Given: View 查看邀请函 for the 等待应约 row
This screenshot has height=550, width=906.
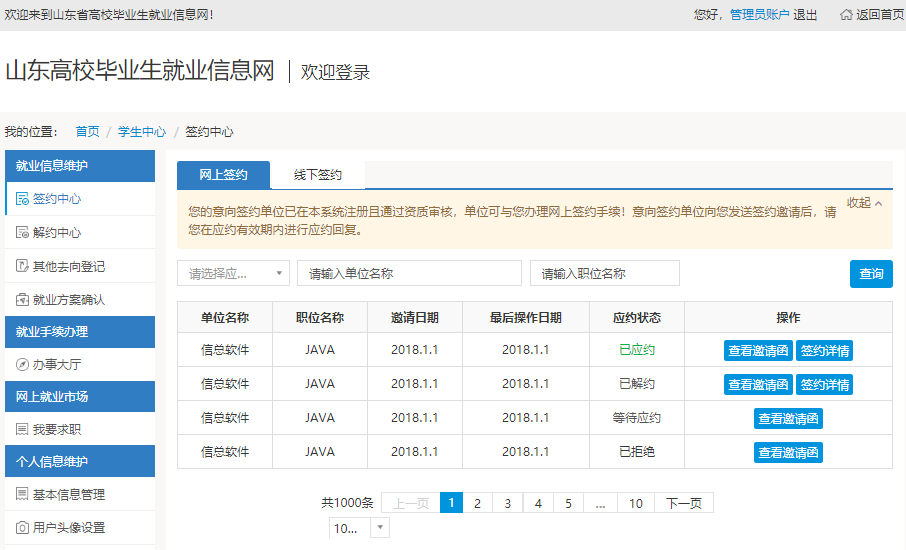Looking at the screenshot, I should tap(788, 419).
